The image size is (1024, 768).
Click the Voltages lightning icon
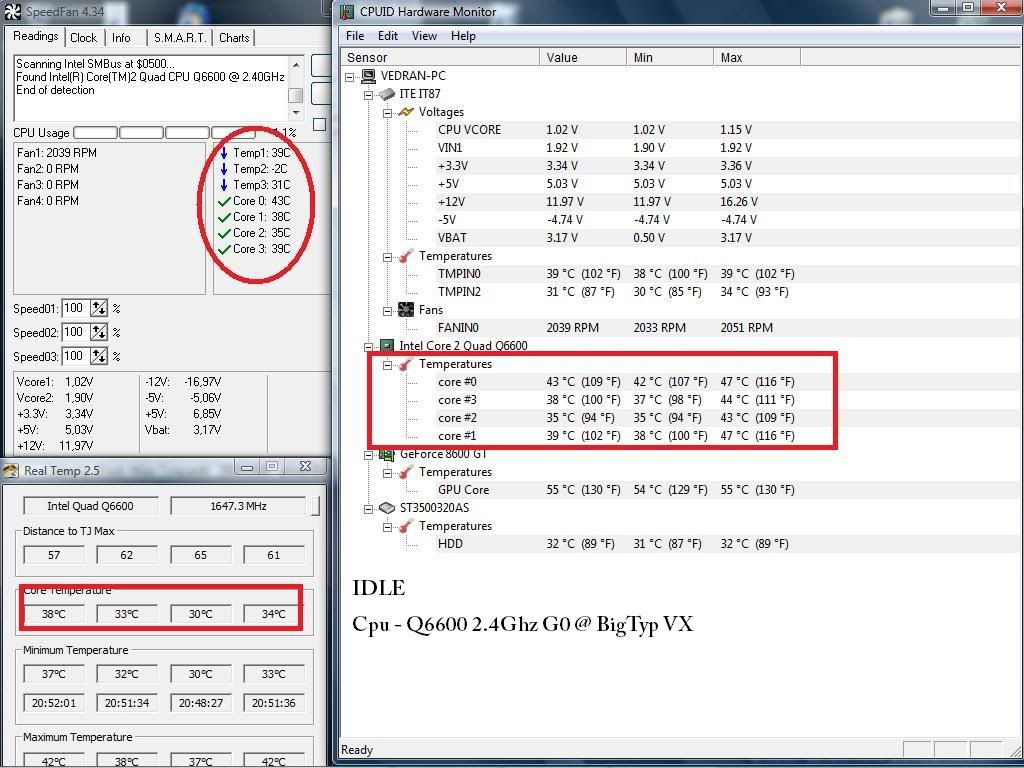coord(406,112)
